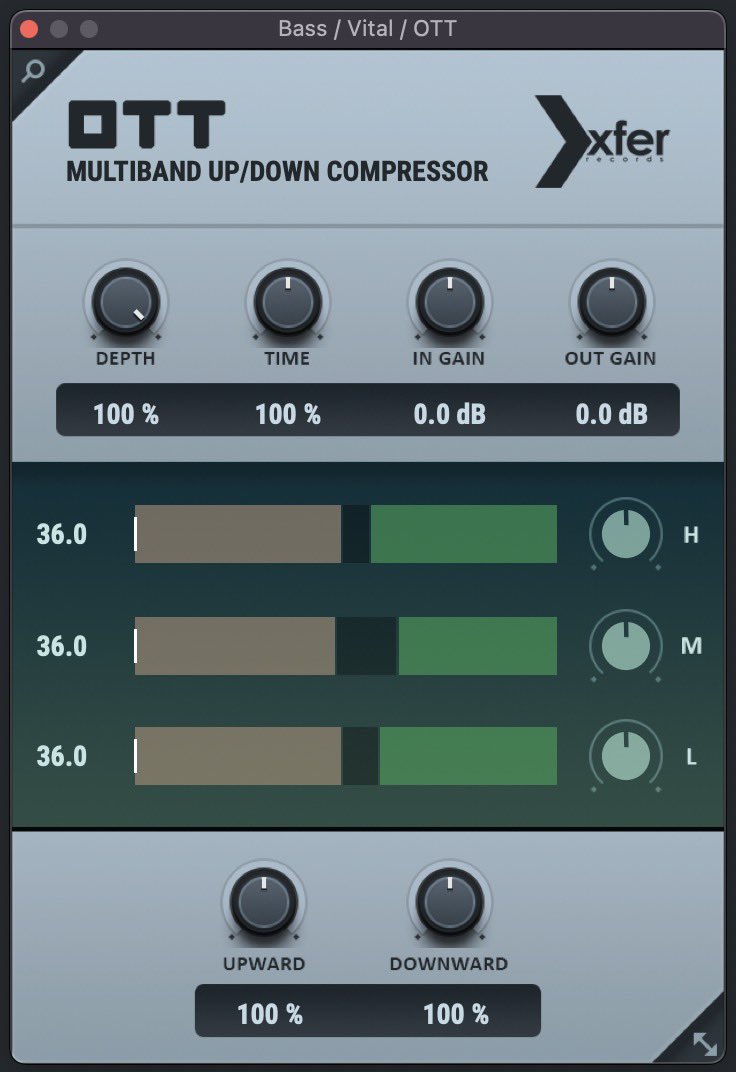Click the H band gain knob
This screenshot has width=736, height=1072.
click(x=625, y=534)
